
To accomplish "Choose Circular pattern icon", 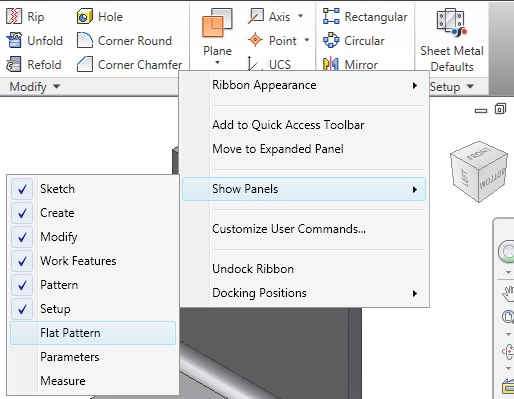I will click(x=331, y=40).
